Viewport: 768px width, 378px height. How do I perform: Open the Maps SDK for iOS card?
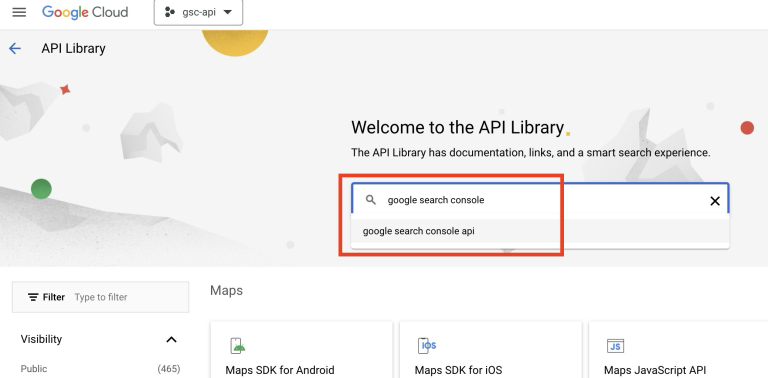490,350
